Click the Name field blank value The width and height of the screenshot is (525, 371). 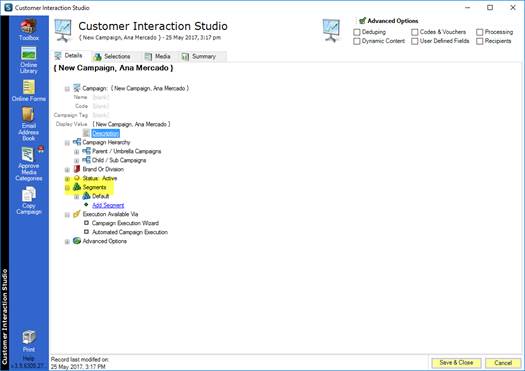pyautogui.click(x=101, y=97)
